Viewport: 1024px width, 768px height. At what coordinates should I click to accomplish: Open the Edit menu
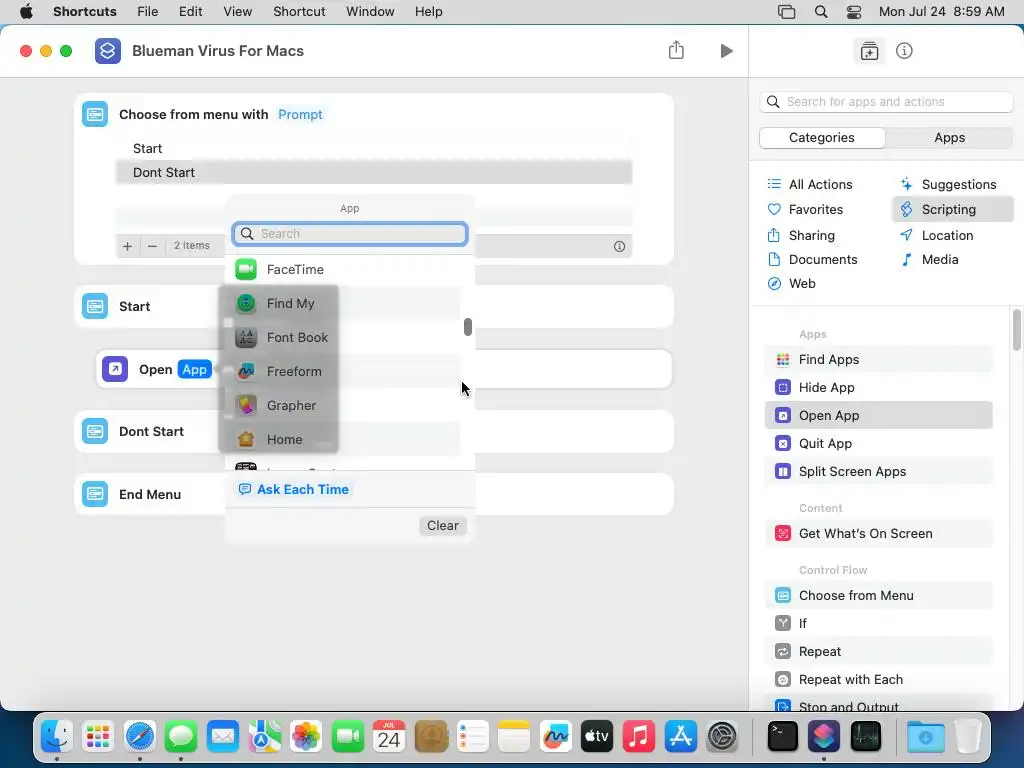[x=190, y=12]
